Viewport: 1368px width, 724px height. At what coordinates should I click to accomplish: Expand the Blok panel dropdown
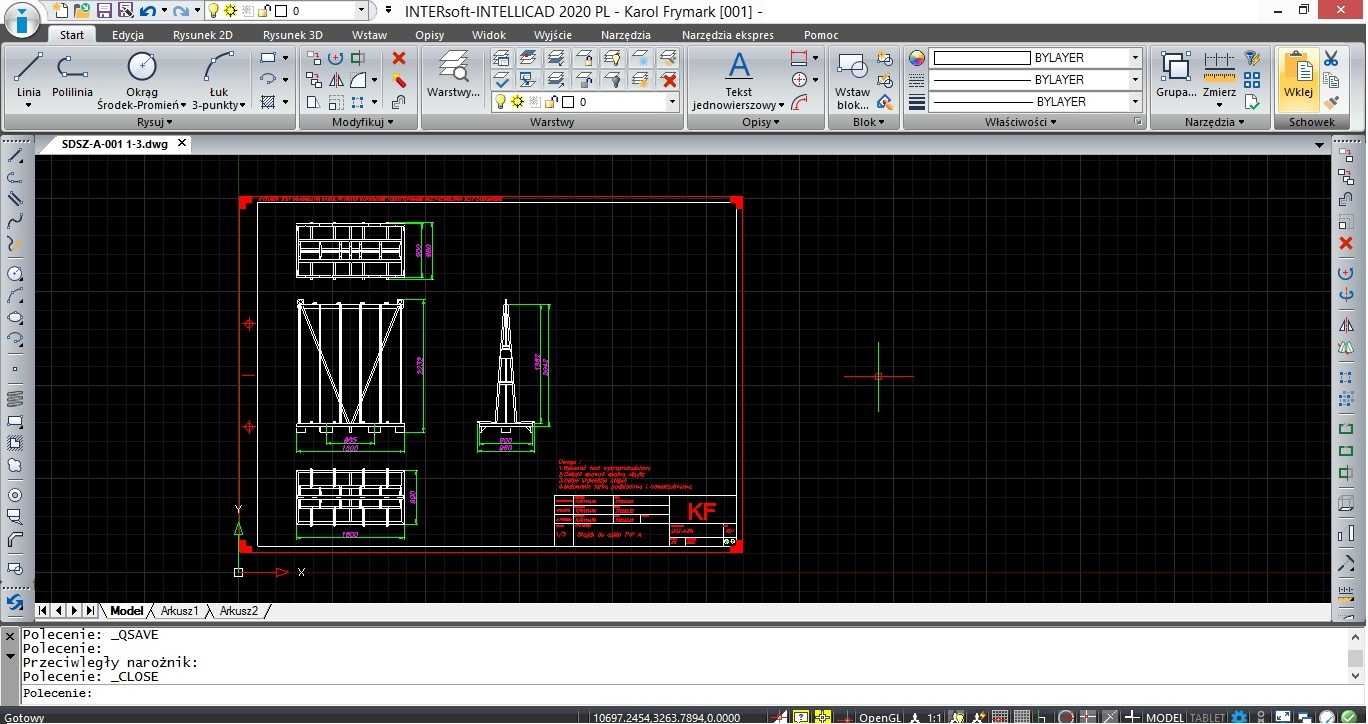[867, 122]
